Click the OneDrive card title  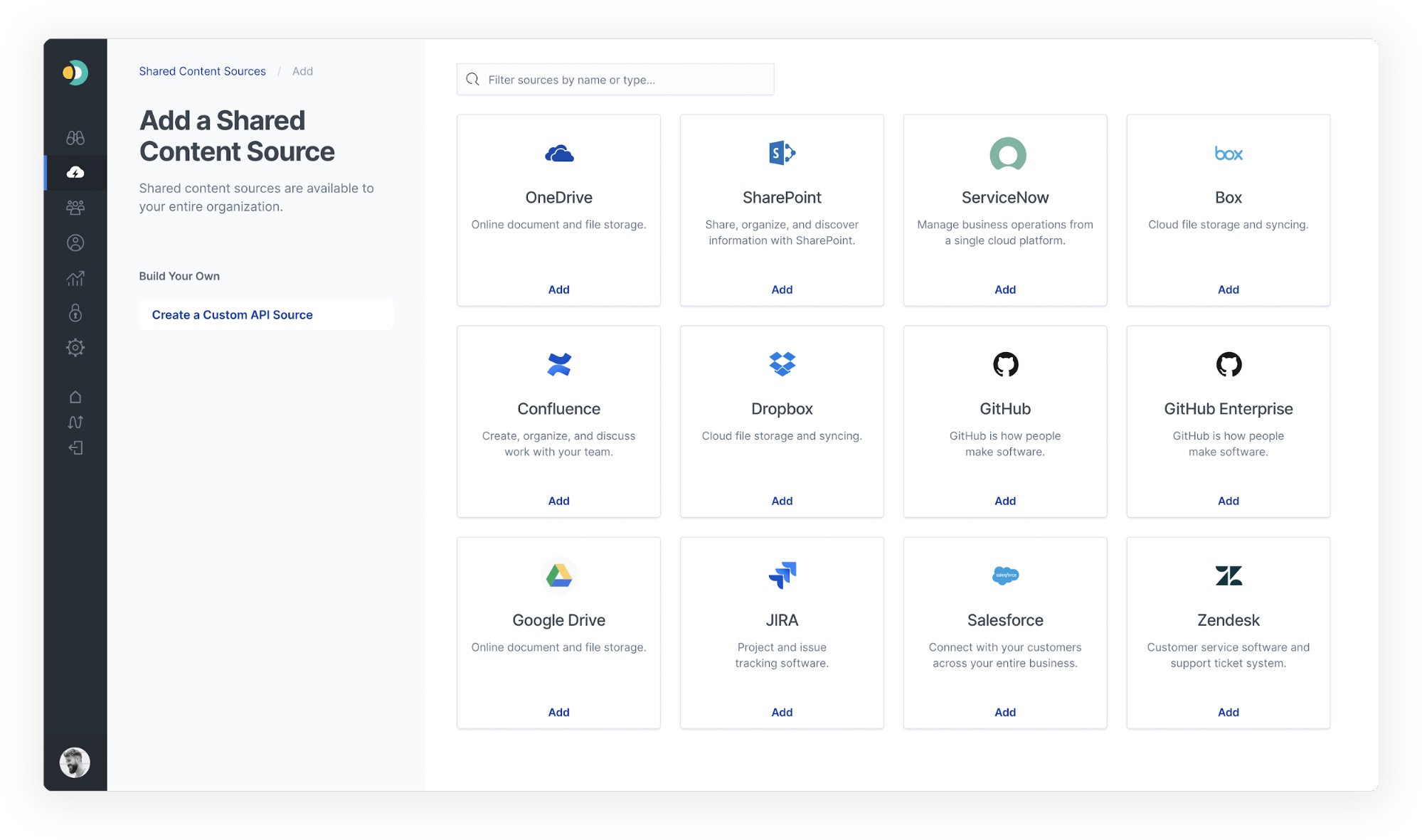click(559, 197)
